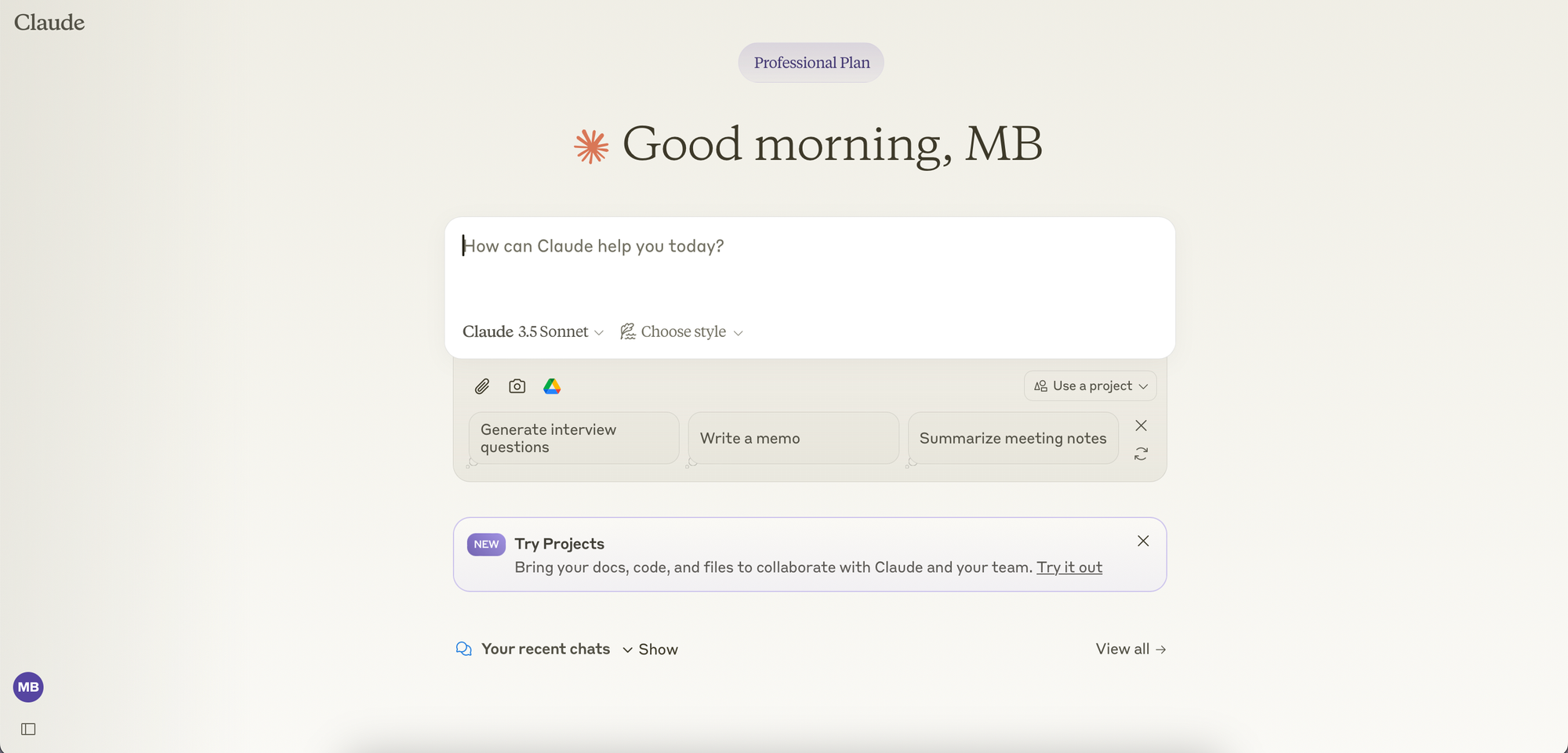The height and width of the screenshot is (753, 1568).
Task: Open the Use a project dropdown
Action: click(1090, 386)
